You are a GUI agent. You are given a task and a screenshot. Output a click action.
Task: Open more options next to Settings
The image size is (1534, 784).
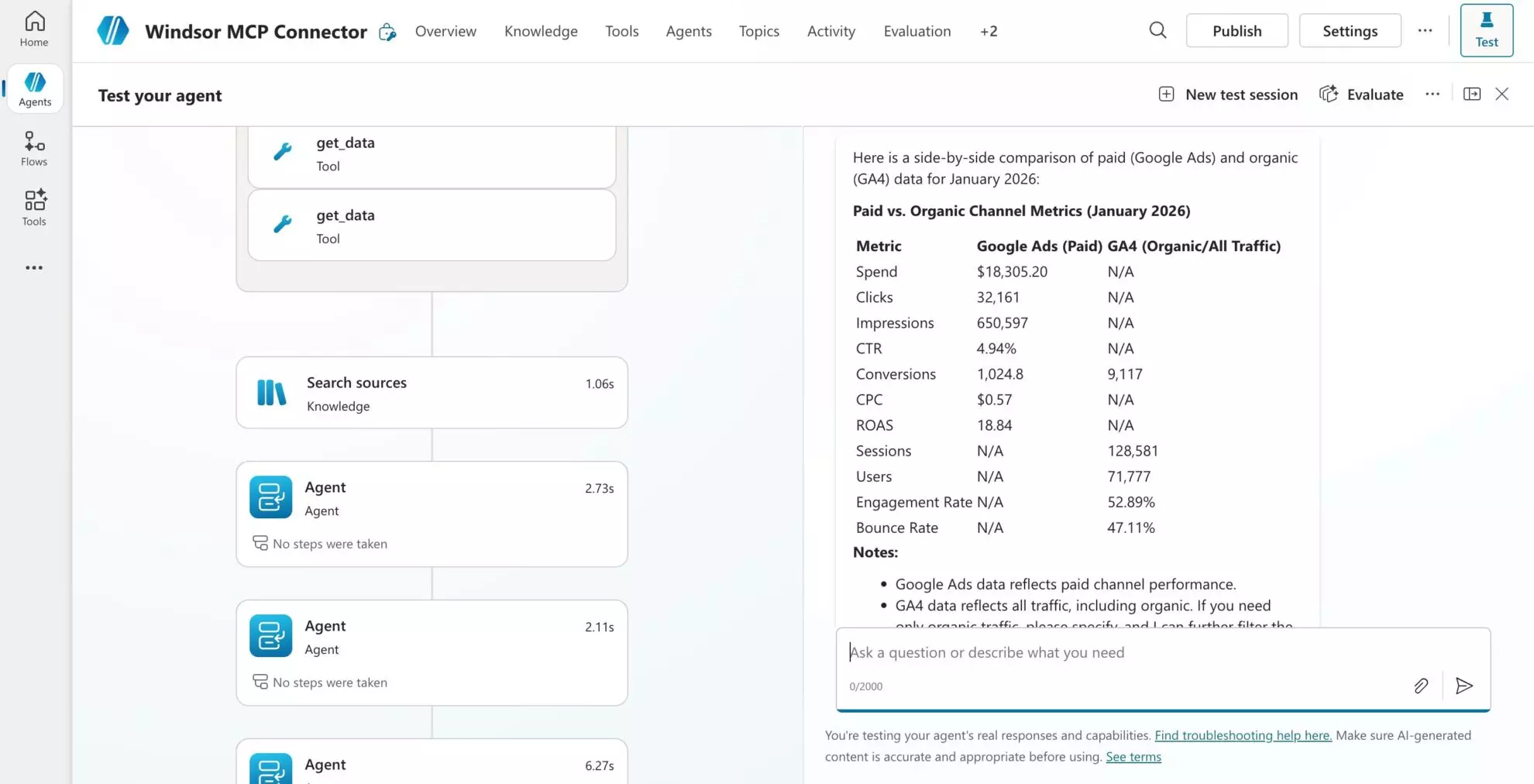tap(1425, 31)
